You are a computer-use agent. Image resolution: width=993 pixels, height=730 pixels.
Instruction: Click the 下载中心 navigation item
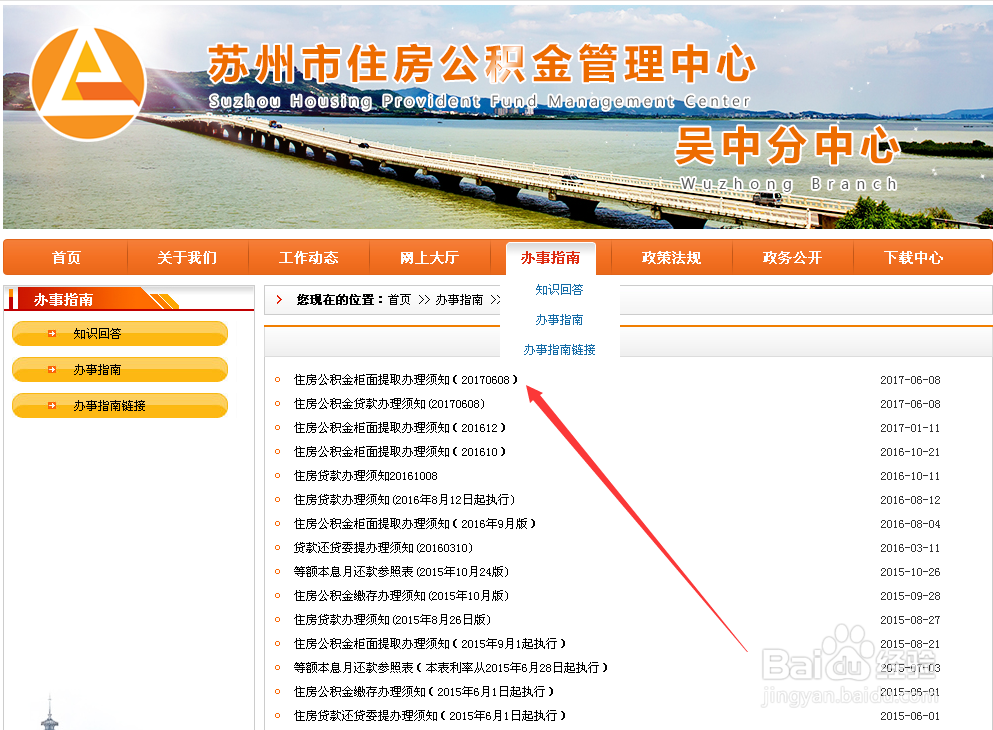pos(916,257)
